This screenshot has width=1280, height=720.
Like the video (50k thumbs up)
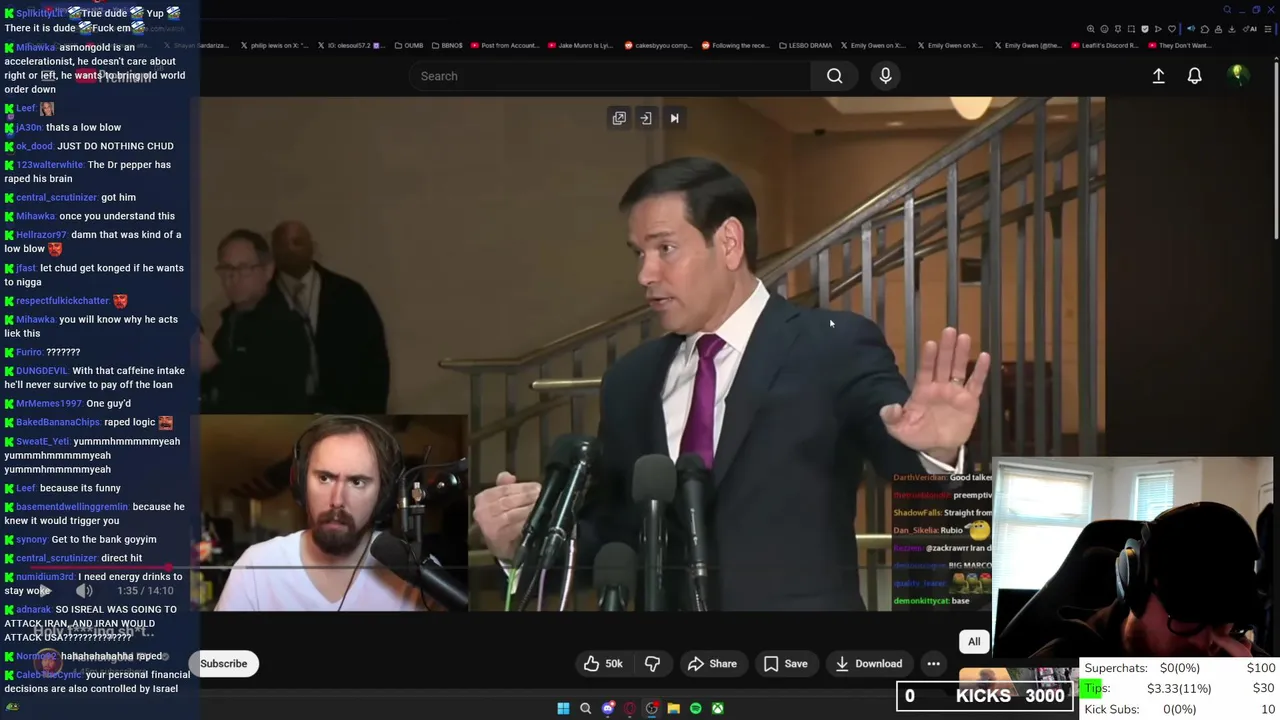tap(603, 663)
